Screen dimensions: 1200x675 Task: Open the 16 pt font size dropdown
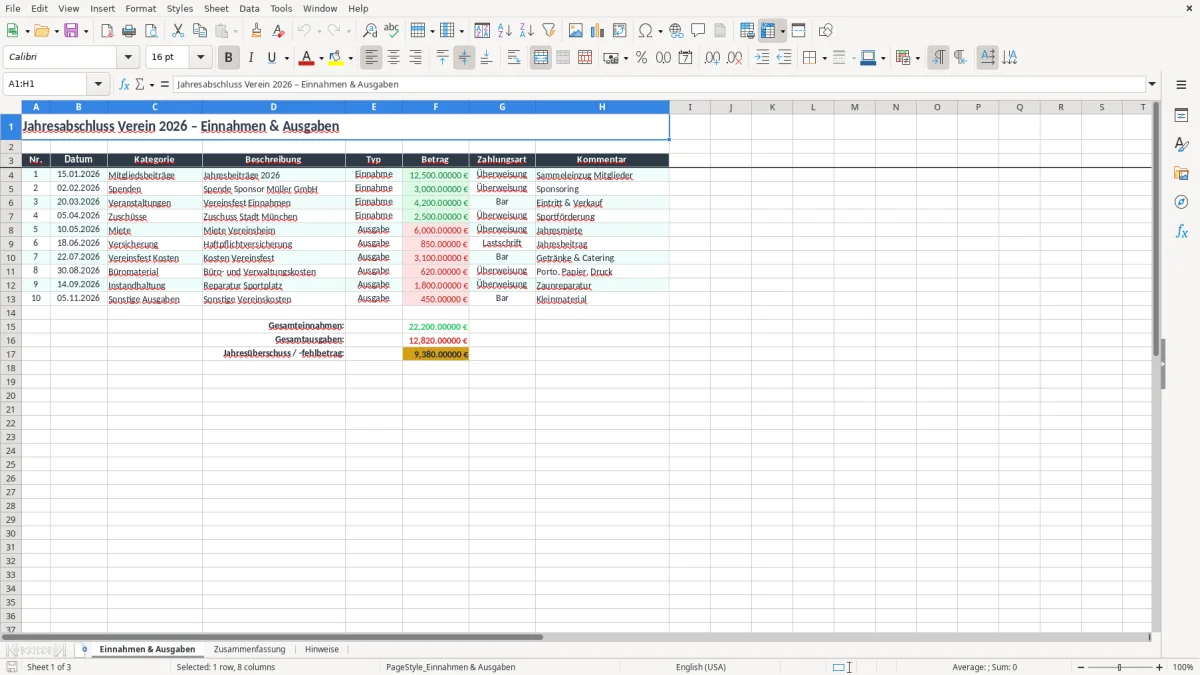point(200,58)
